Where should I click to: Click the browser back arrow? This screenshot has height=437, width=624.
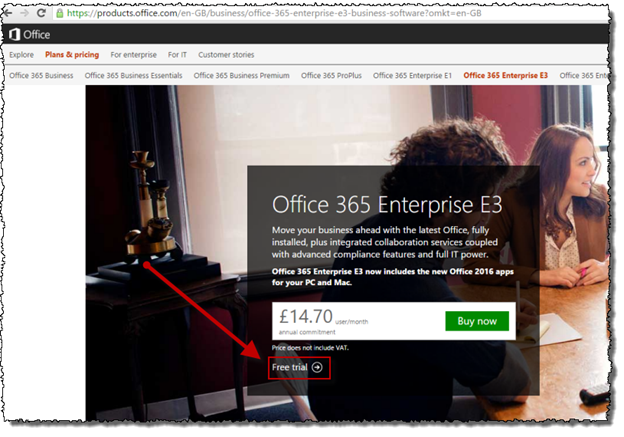coord(8,13)
